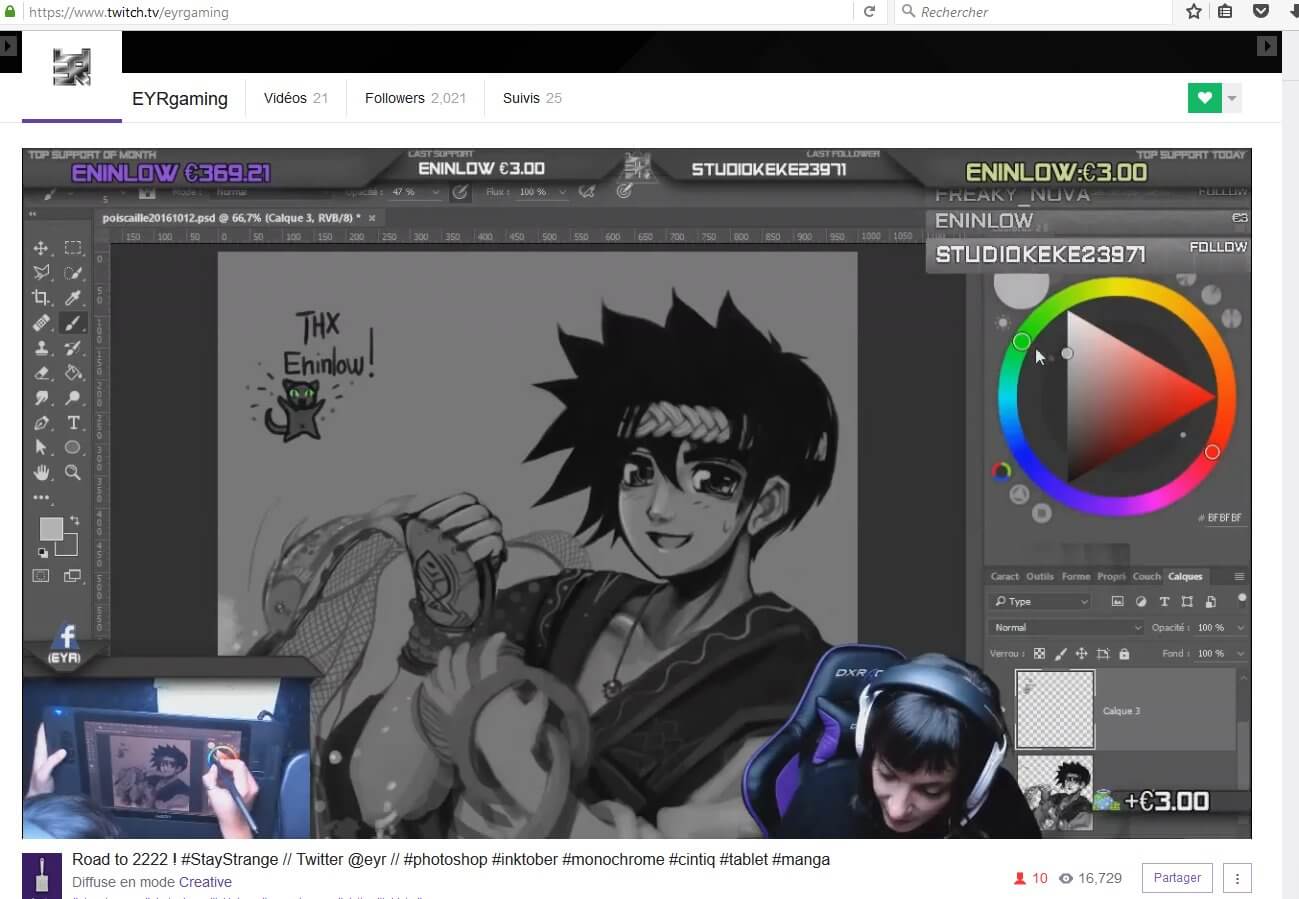Select the Quick Selection tool
Viewport: 1299px width, 899px height.
pyautogui.click(x=73, y=273)
